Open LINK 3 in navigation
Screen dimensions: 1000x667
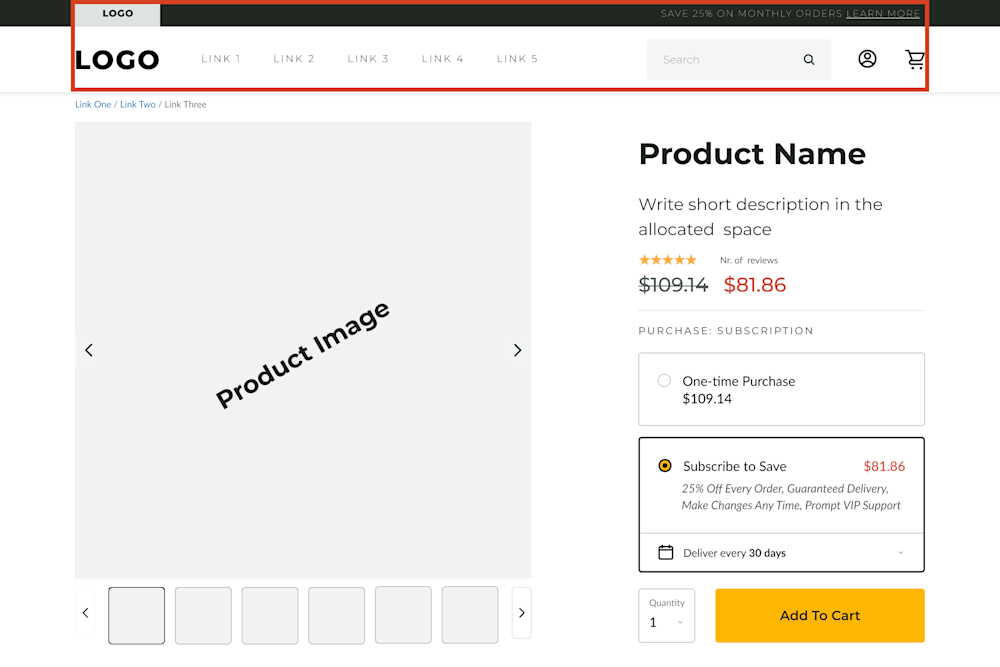(368, 59)
